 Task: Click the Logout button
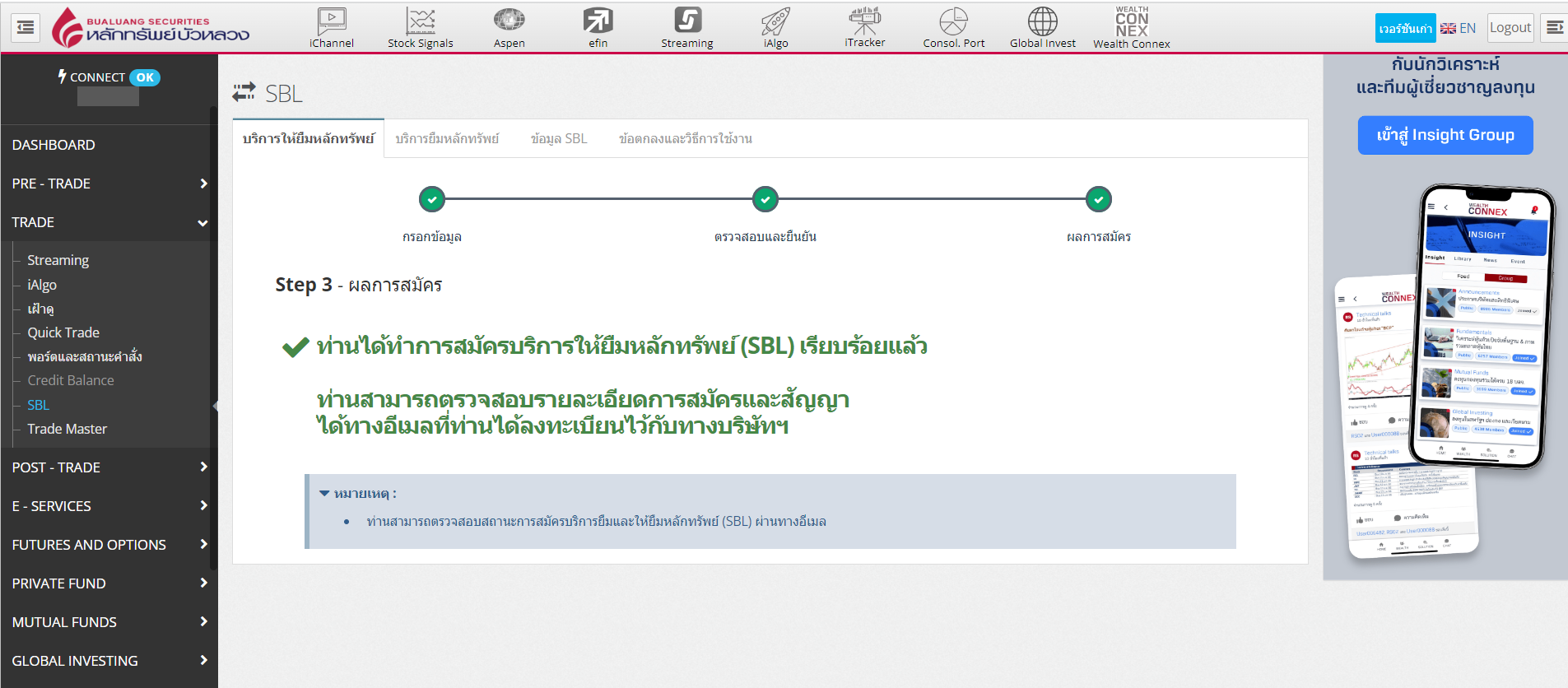point(1510,28)
